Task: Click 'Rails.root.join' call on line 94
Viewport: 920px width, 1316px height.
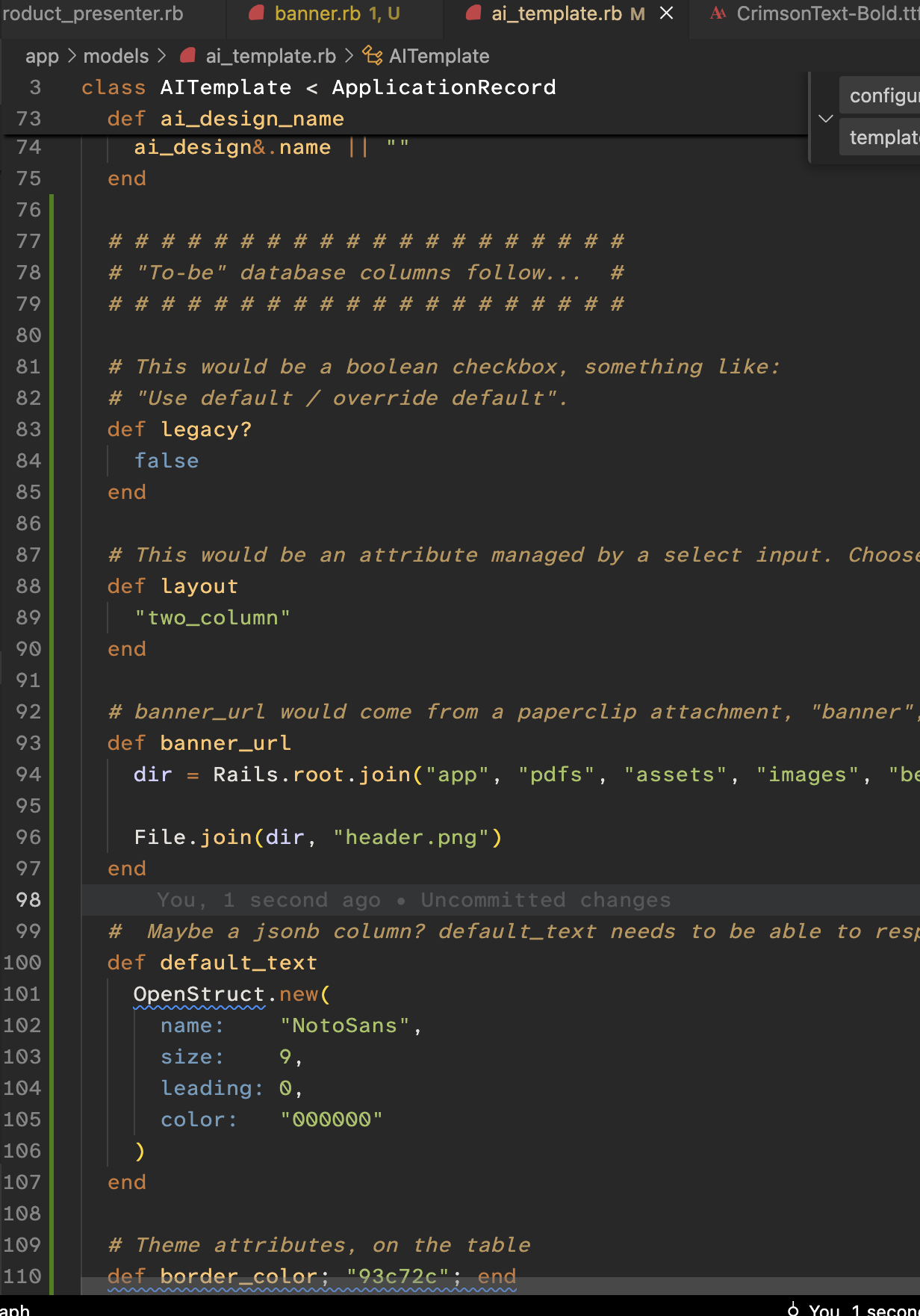Action: [x=311, y=775]
